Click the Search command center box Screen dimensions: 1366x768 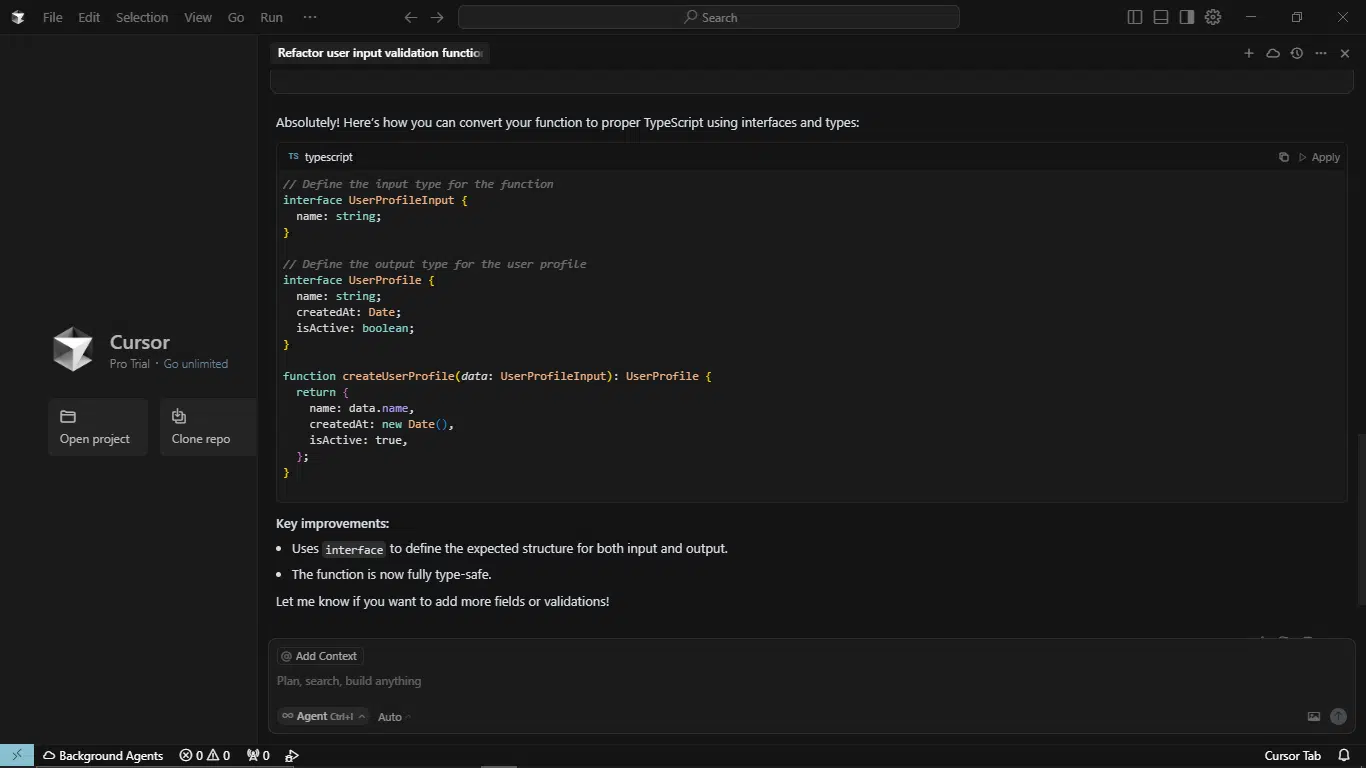click(709, 17)
